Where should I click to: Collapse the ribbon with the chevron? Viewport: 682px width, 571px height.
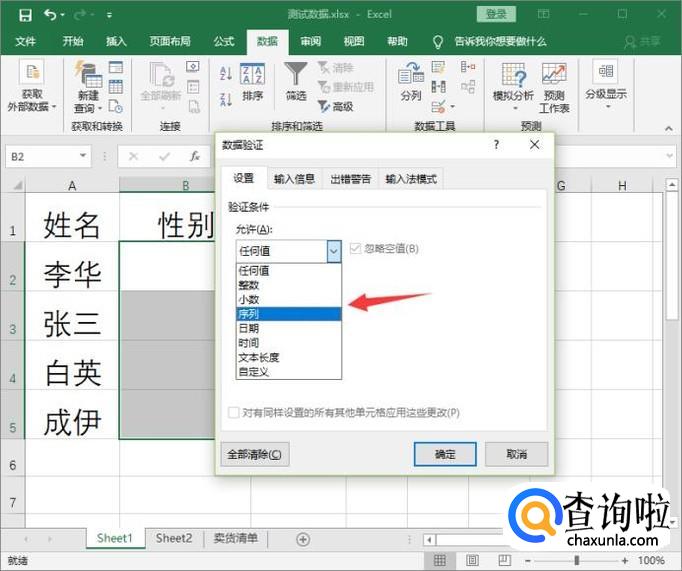(668, 128)
